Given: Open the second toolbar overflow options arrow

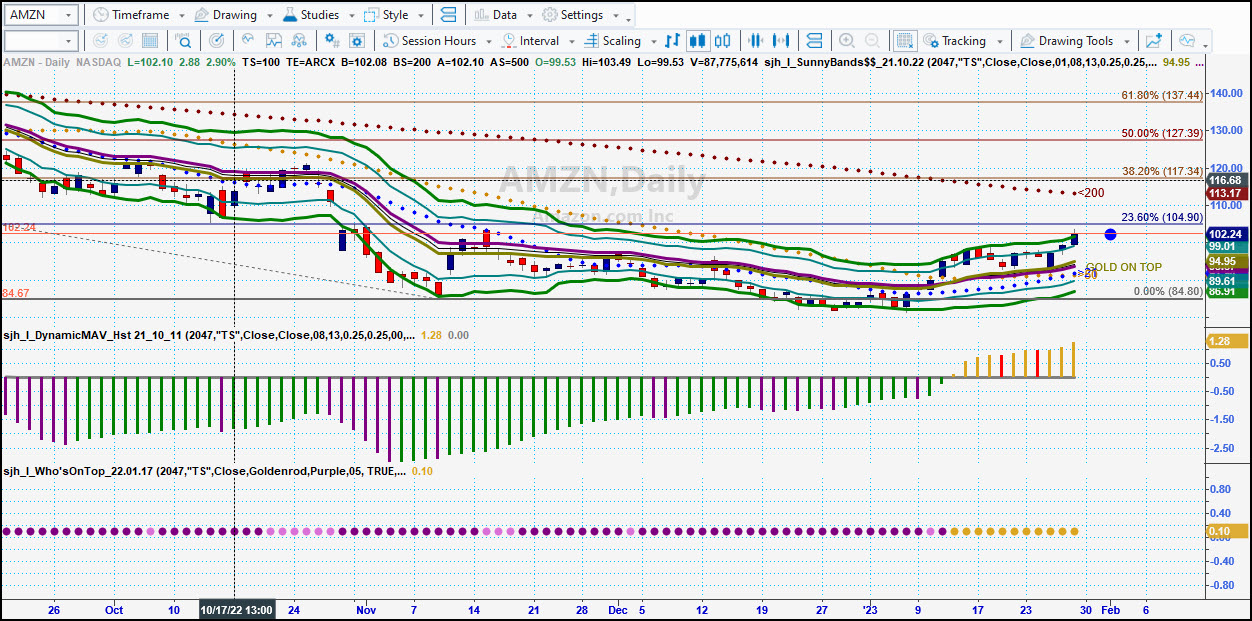Looking at the screenshot, I should pyautogui.click(x=1205, y=45).
